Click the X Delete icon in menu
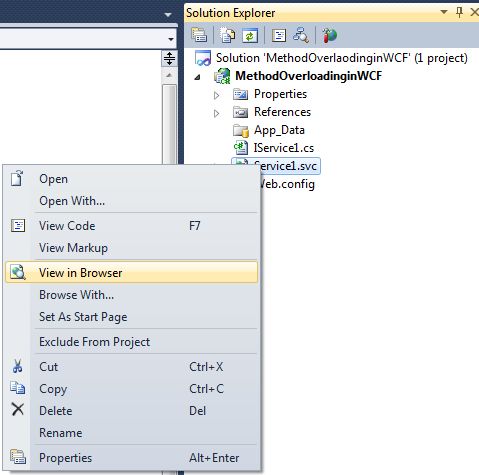The height and width of the screenshot is (475, 479). (x=18, y=410)
